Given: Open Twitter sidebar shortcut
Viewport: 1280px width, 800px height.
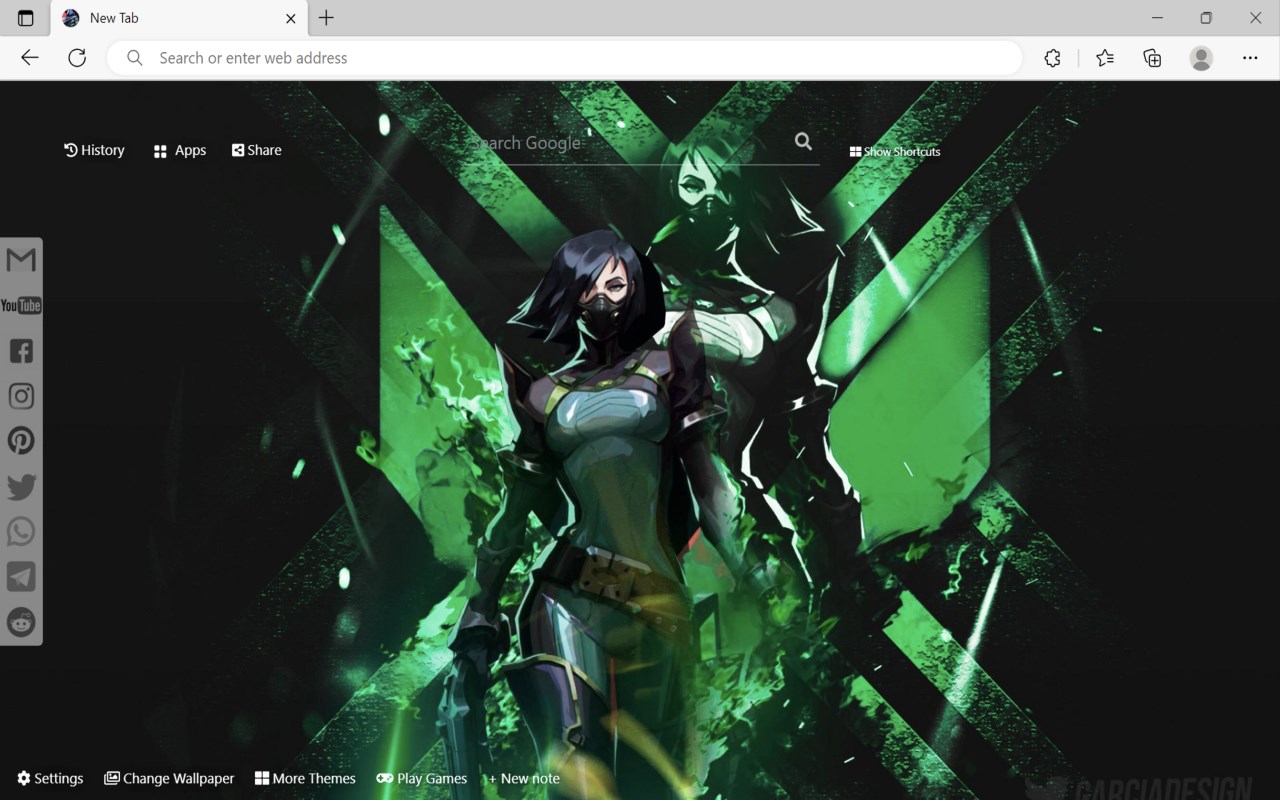Looking at the screenshot, I should point(21,487).
